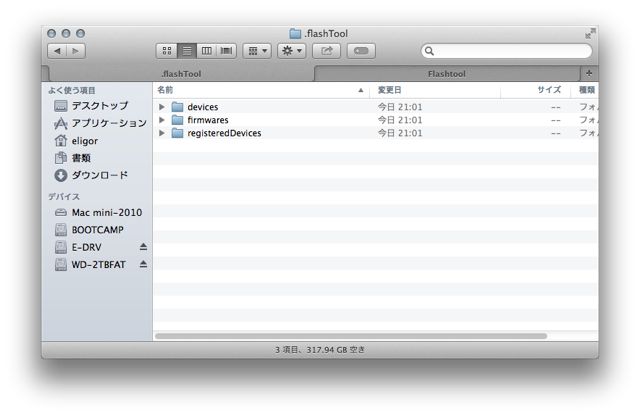
Task: Click the devices folder name
Action: coord(203,107)
